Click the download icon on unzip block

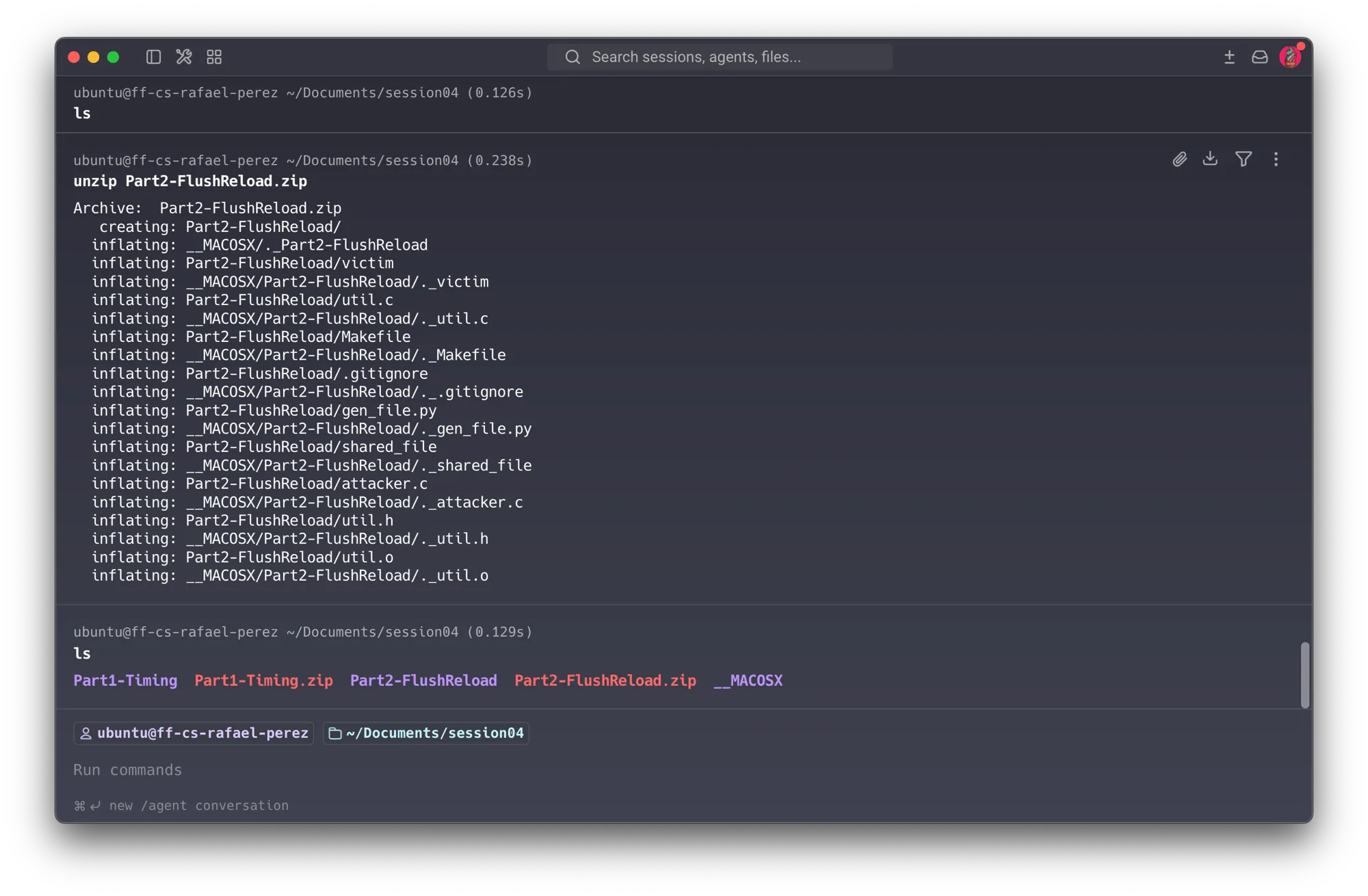1210,159
